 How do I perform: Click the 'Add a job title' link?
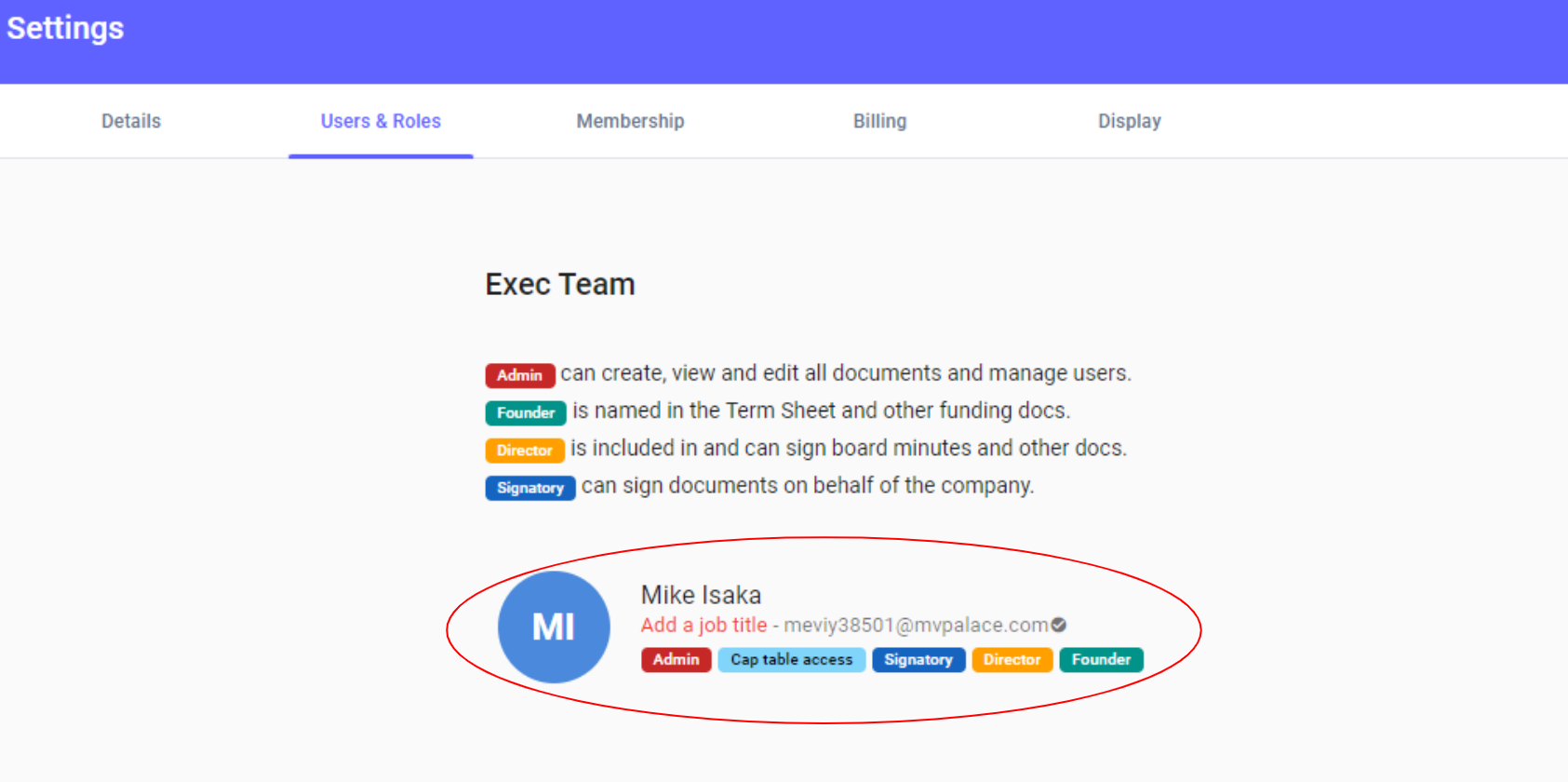click(704, 625)
